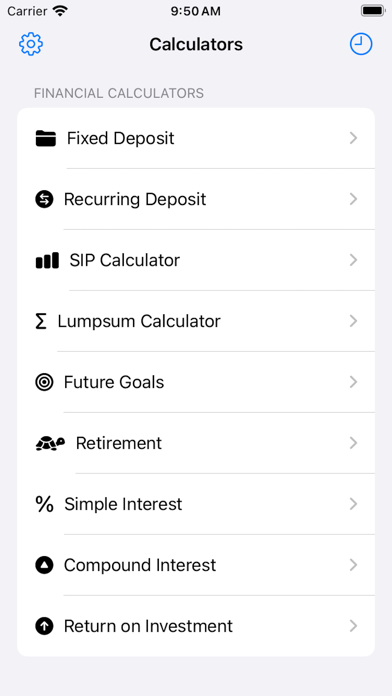The height and width of the screenshot is (696, 392).
Task: Tap the folder icon for Fixed Deposit
Action: coord(46,138)
